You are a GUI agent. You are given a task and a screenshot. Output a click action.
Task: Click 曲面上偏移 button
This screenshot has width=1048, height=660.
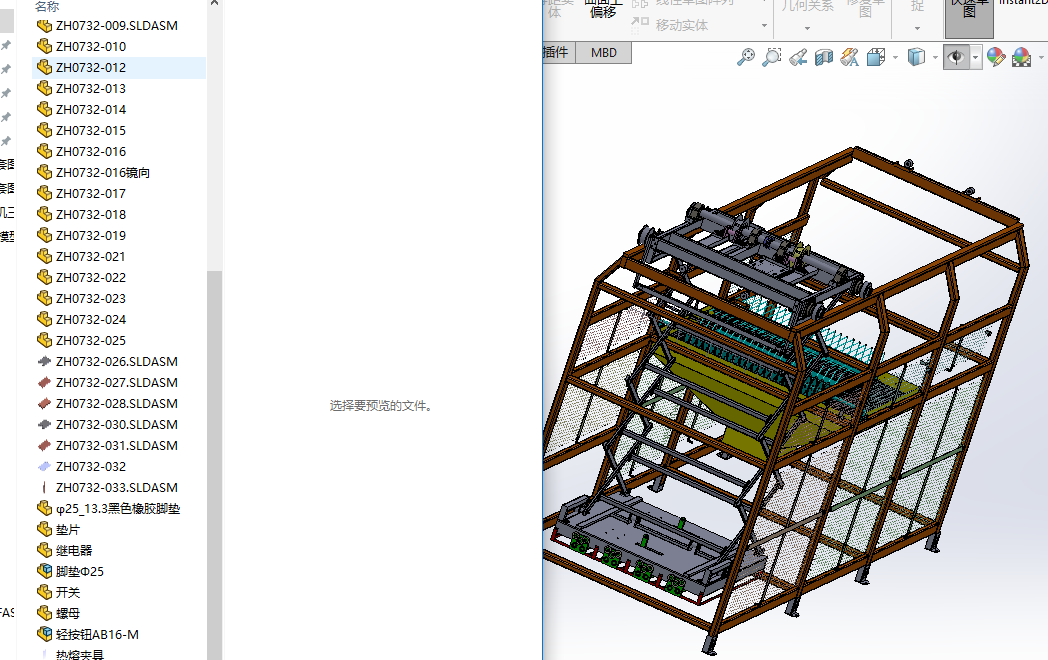pos(603,9)
